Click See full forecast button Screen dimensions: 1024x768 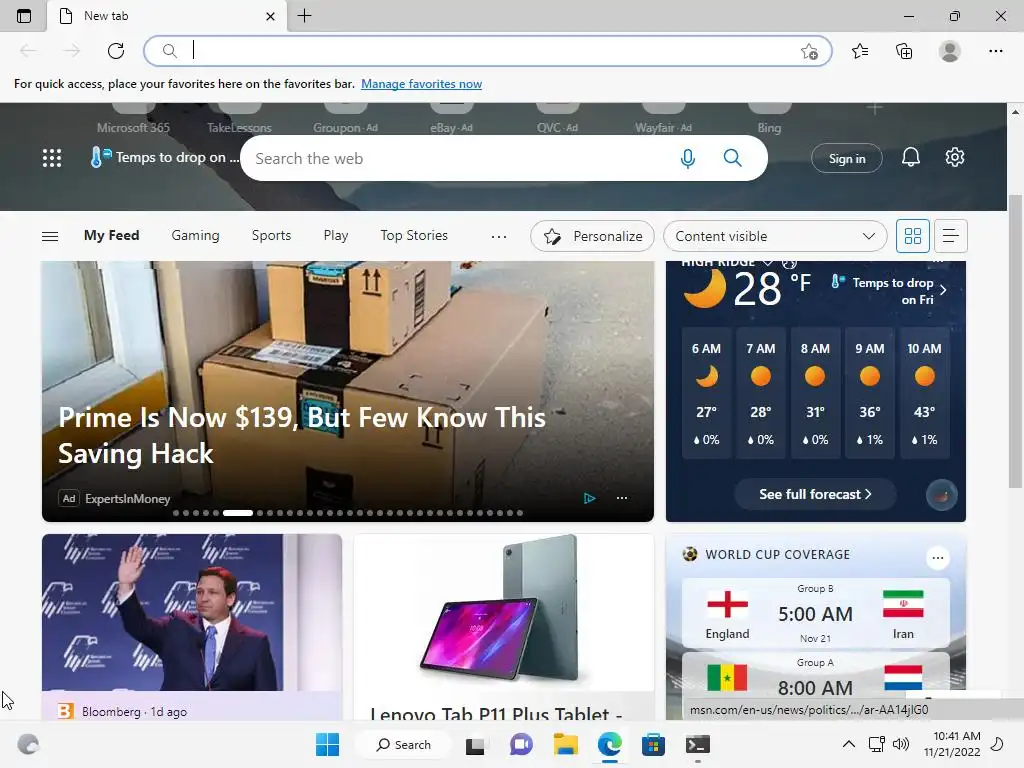pos(815,494)
